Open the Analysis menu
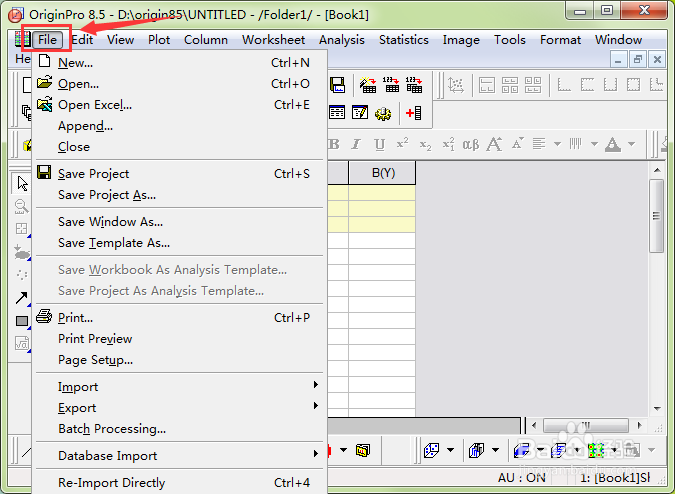This screenshot has height=494, width=675. (342, 40)
